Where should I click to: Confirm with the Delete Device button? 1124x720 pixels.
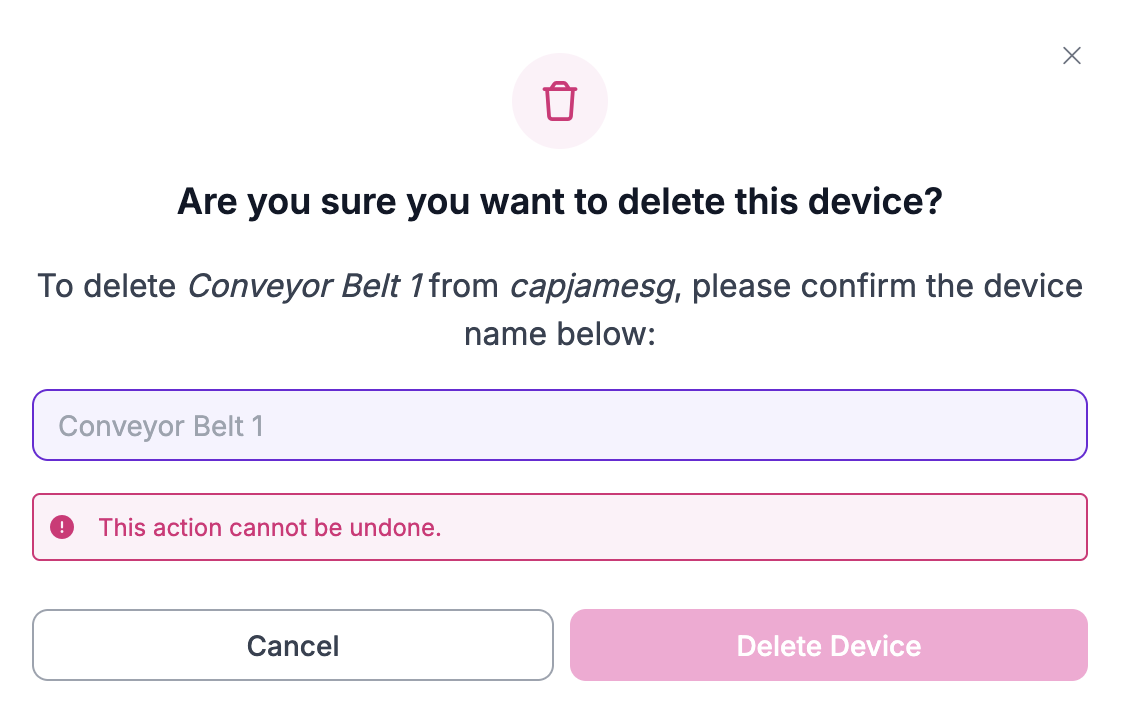tap(828, 645)
